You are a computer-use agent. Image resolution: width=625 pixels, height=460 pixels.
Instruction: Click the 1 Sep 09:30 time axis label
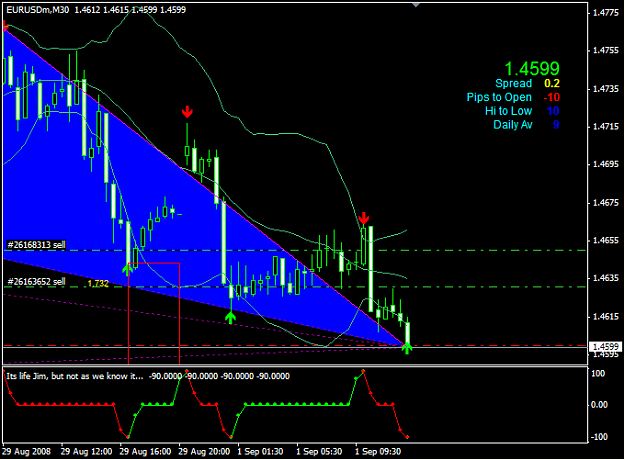click(x=378, y=452)
